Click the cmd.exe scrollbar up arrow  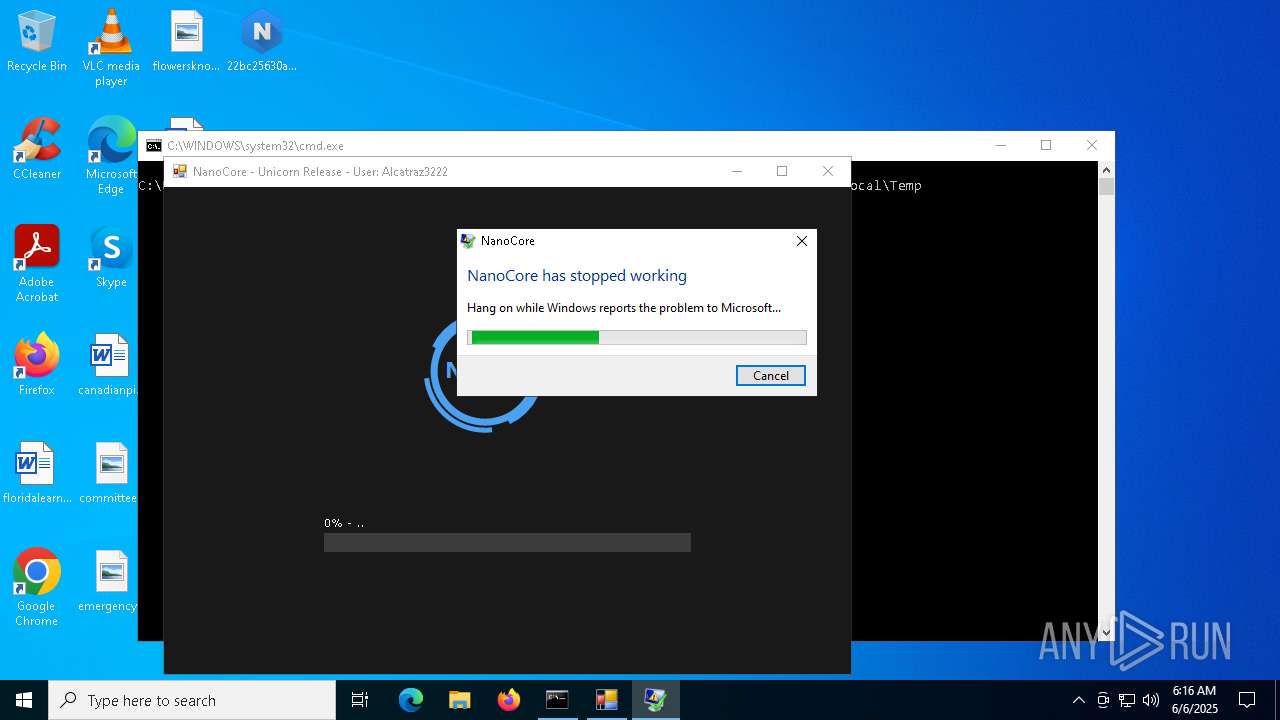[x=1106, y=170]
